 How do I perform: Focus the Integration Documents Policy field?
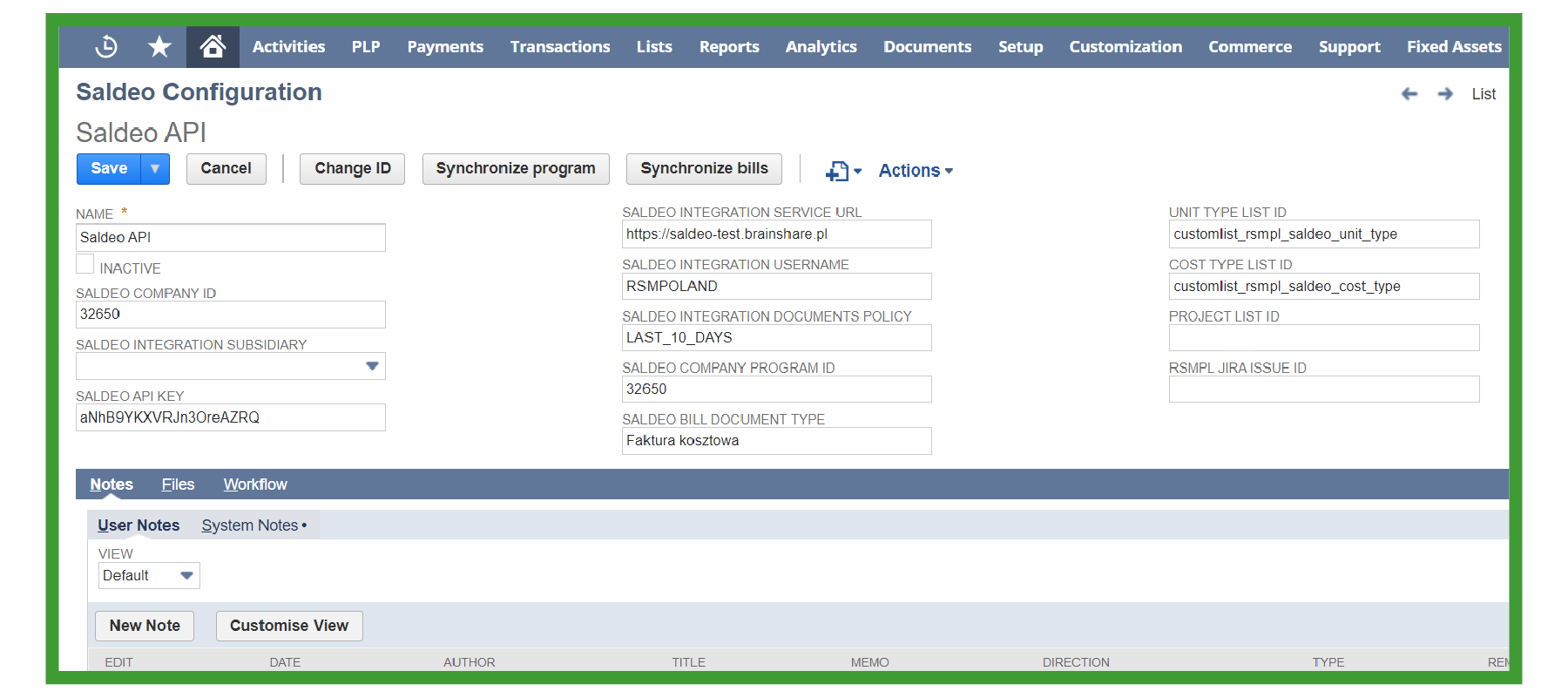(777, 338)
